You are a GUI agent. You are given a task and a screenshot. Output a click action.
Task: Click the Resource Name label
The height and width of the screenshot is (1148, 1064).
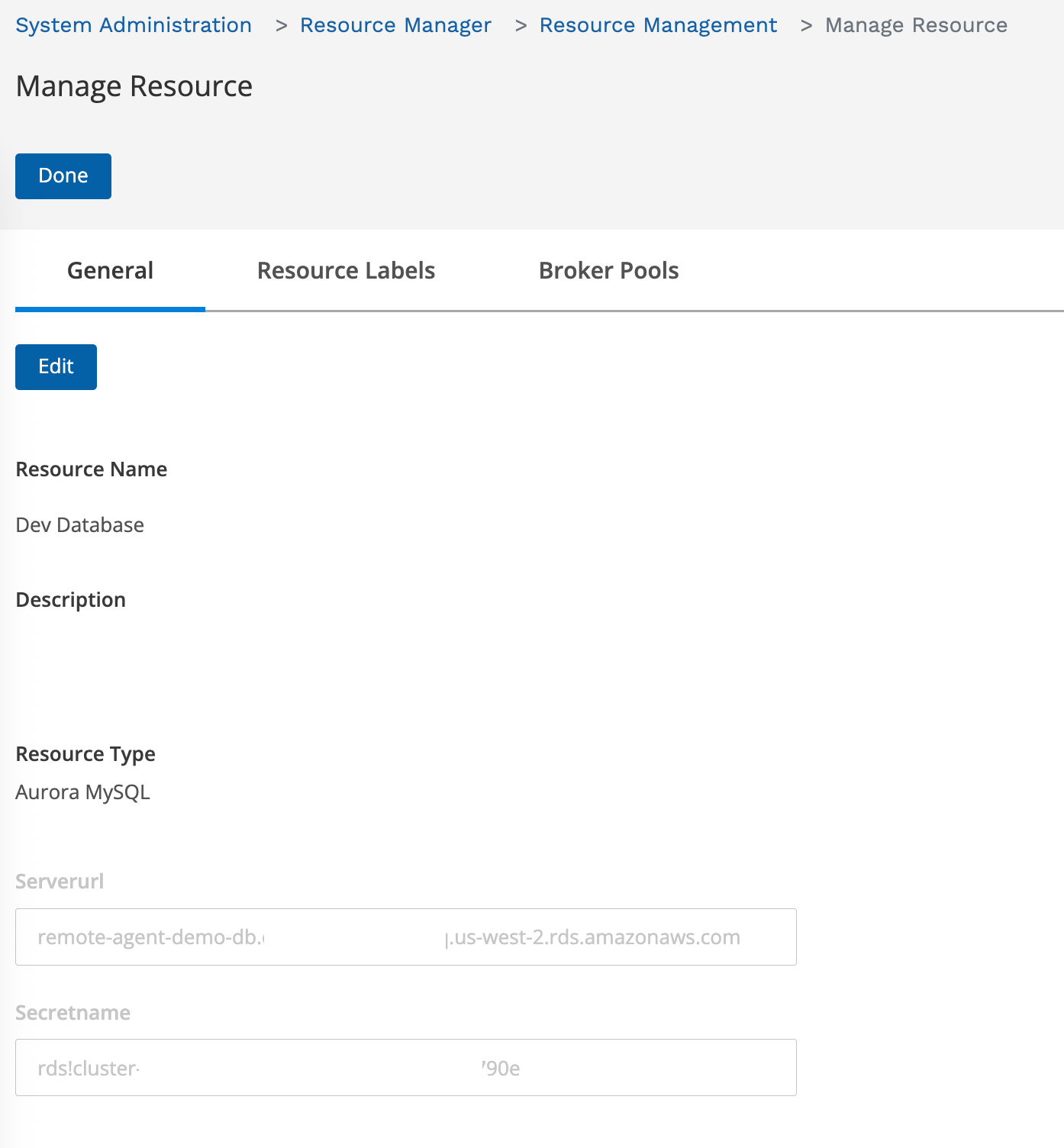(91, 469)
